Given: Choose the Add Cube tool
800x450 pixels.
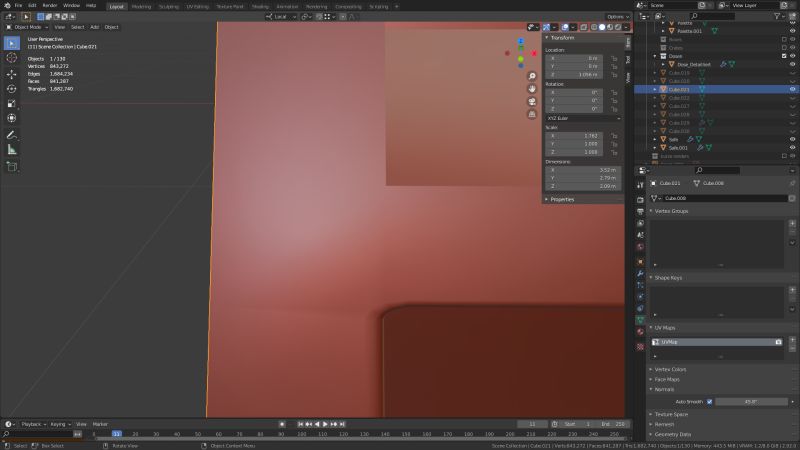Looking at the screenshot, I should pos(12,166).
